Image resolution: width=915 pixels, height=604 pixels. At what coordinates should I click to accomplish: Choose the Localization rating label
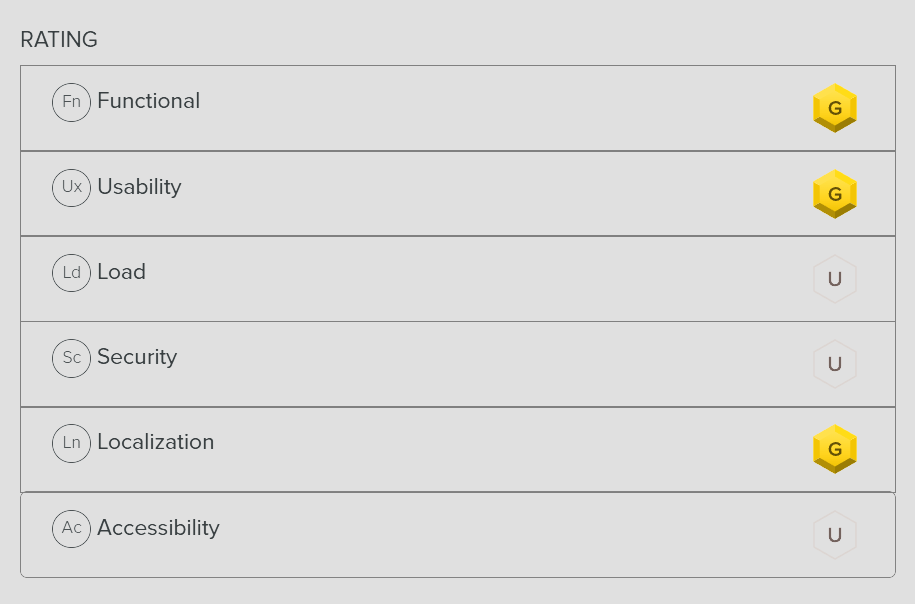[x=155, y=442]
